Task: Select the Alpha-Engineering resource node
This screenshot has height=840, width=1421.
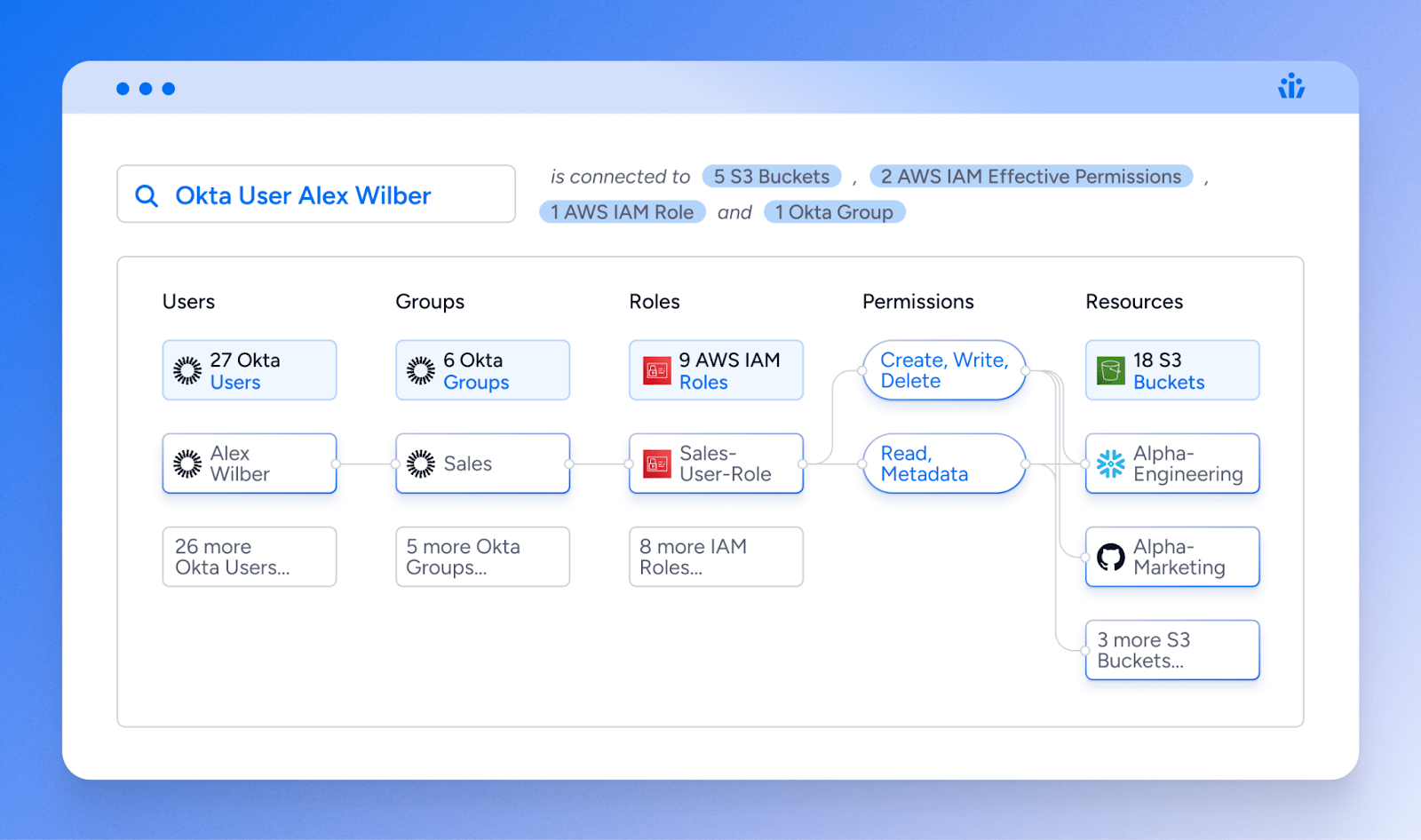Action: tap(1172, 464)
